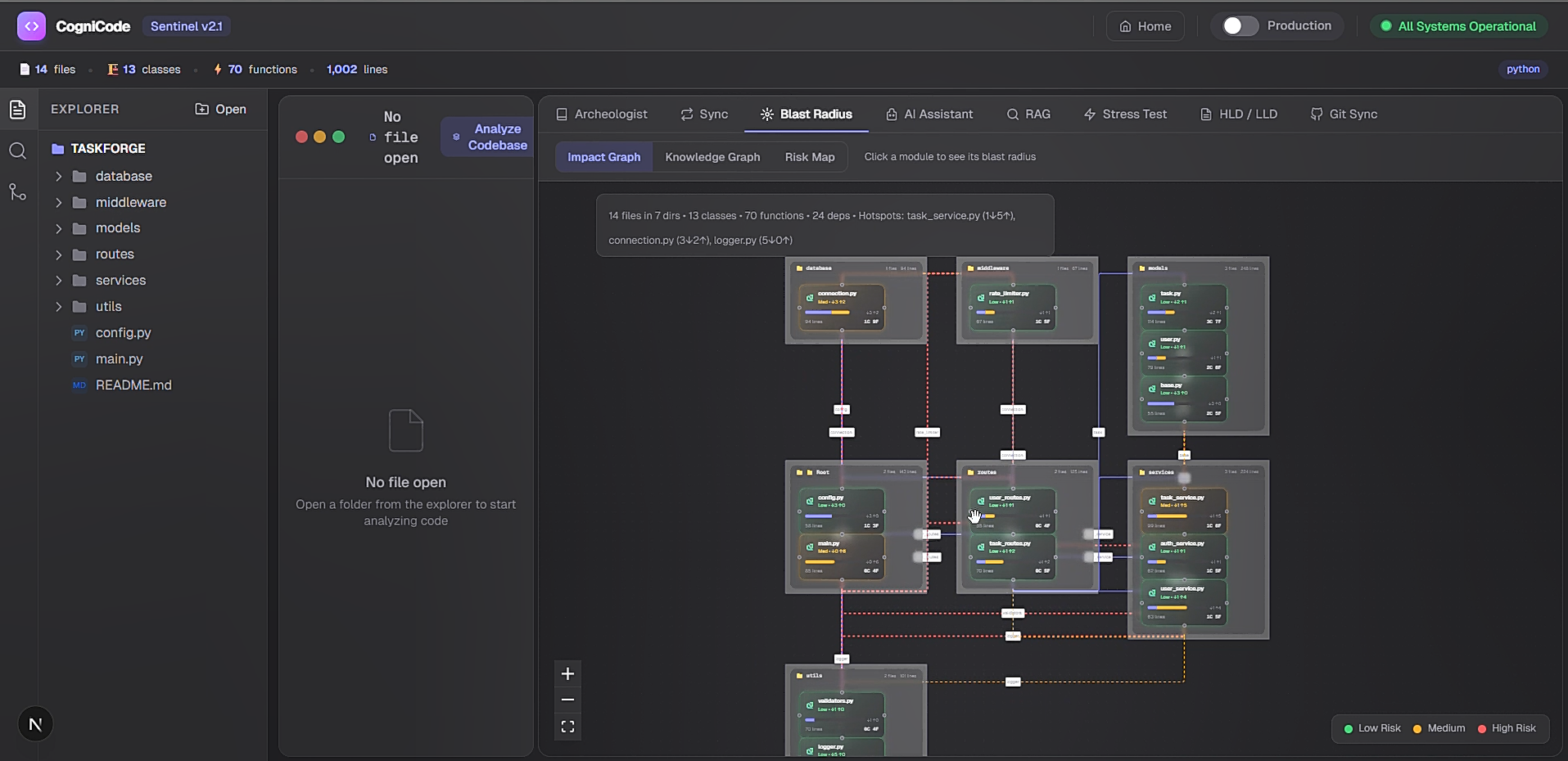The image size is (1568, 761).
Task: Zoom in the graph with plus icon
Action: pos(567,673)
